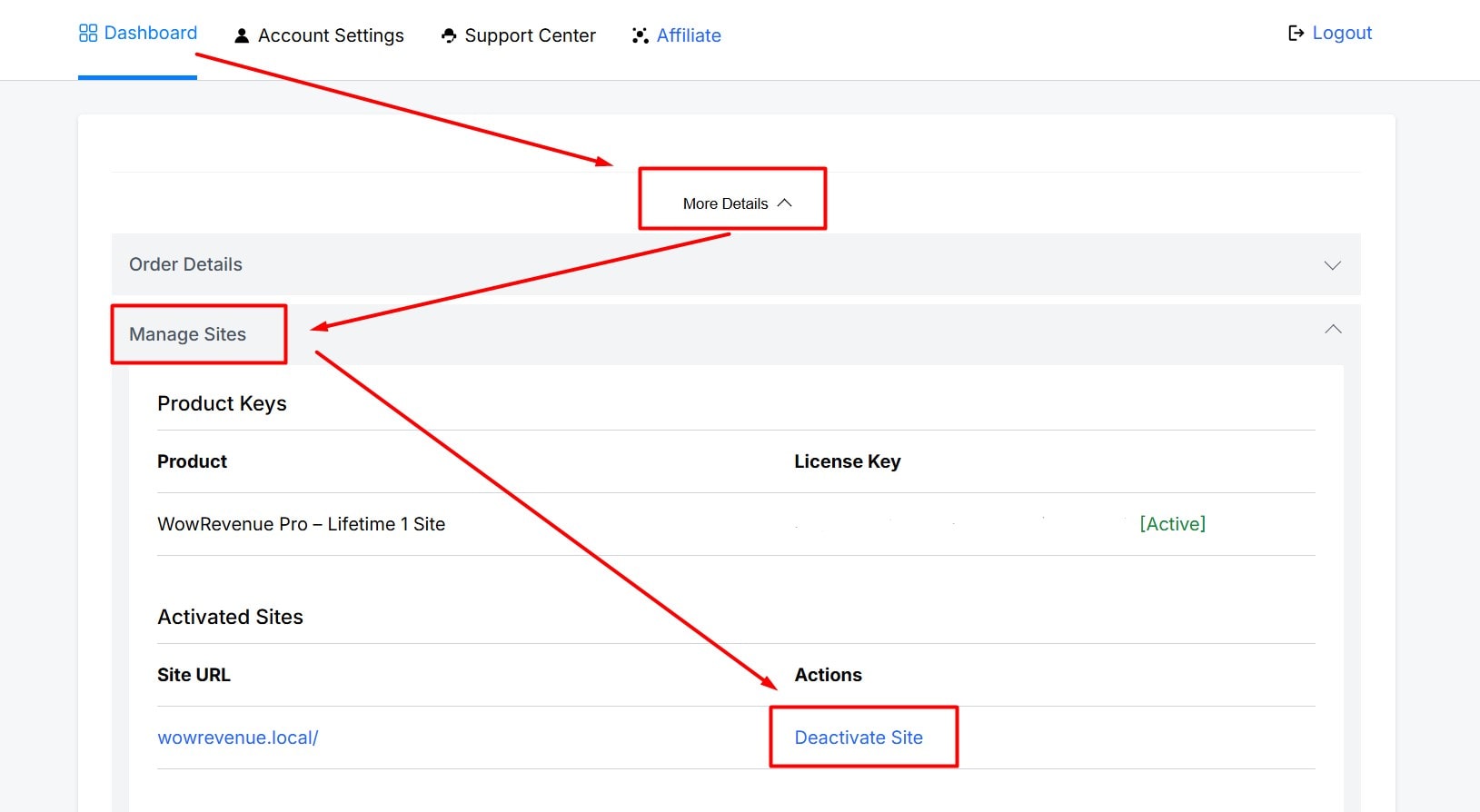Viewport: 1480px width, 812px height.
Task: Go to Account Settings
Action: pyautogui.click(x=319, y=36)
